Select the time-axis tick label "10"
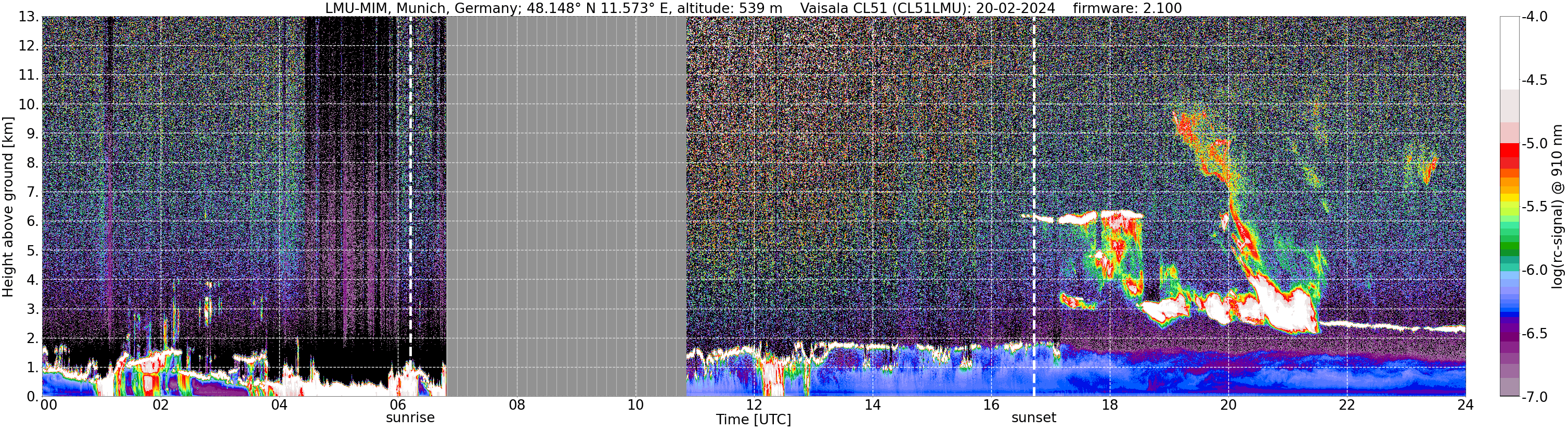This screenshot has width=1568, height=430. click(x=636, y=405)
